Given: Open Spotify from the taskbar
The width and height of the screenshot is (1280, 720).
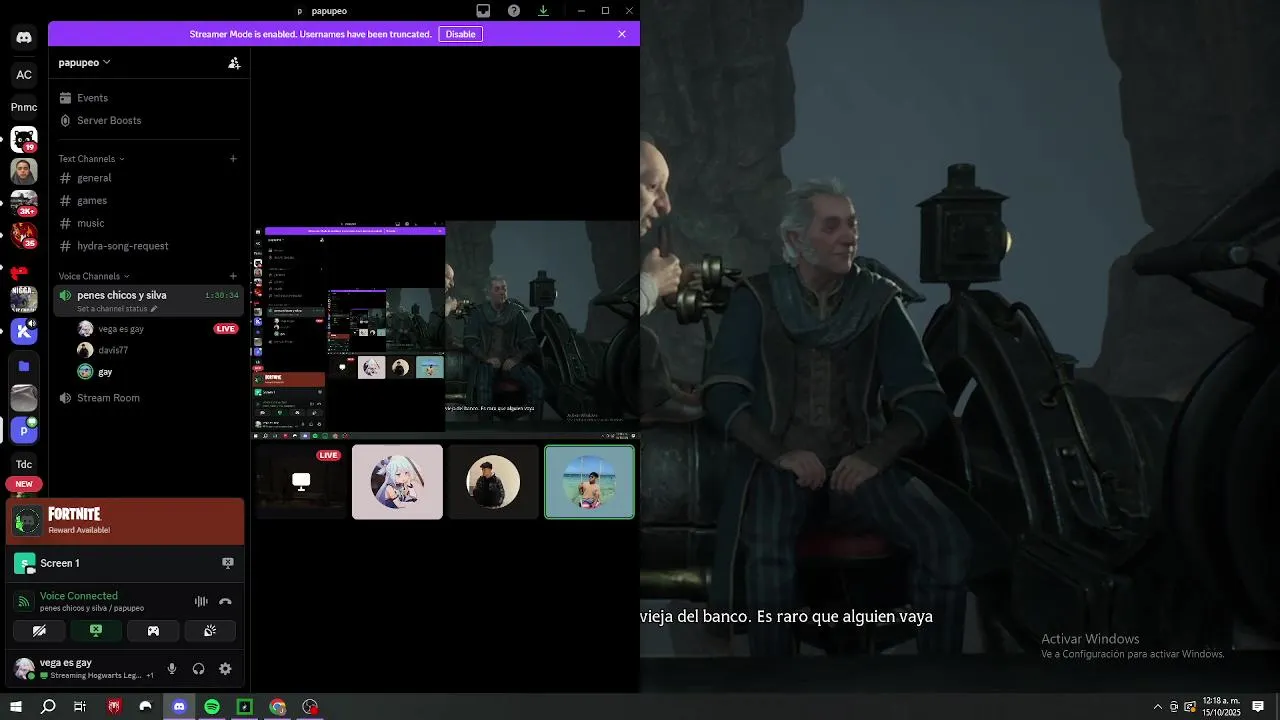Looking at the screenshot, I should (212, 707).
